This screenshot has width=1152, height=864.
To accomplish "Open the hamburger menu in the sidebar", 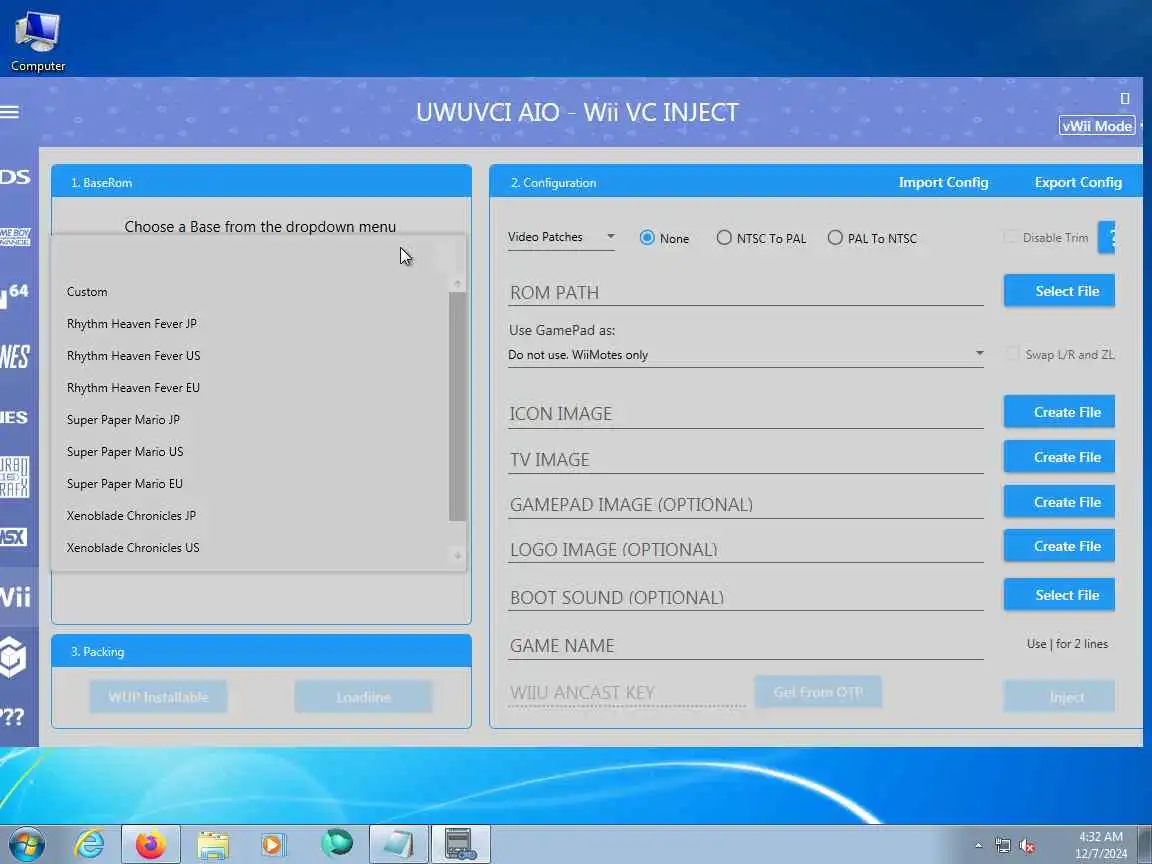I will tap(10, 112).
